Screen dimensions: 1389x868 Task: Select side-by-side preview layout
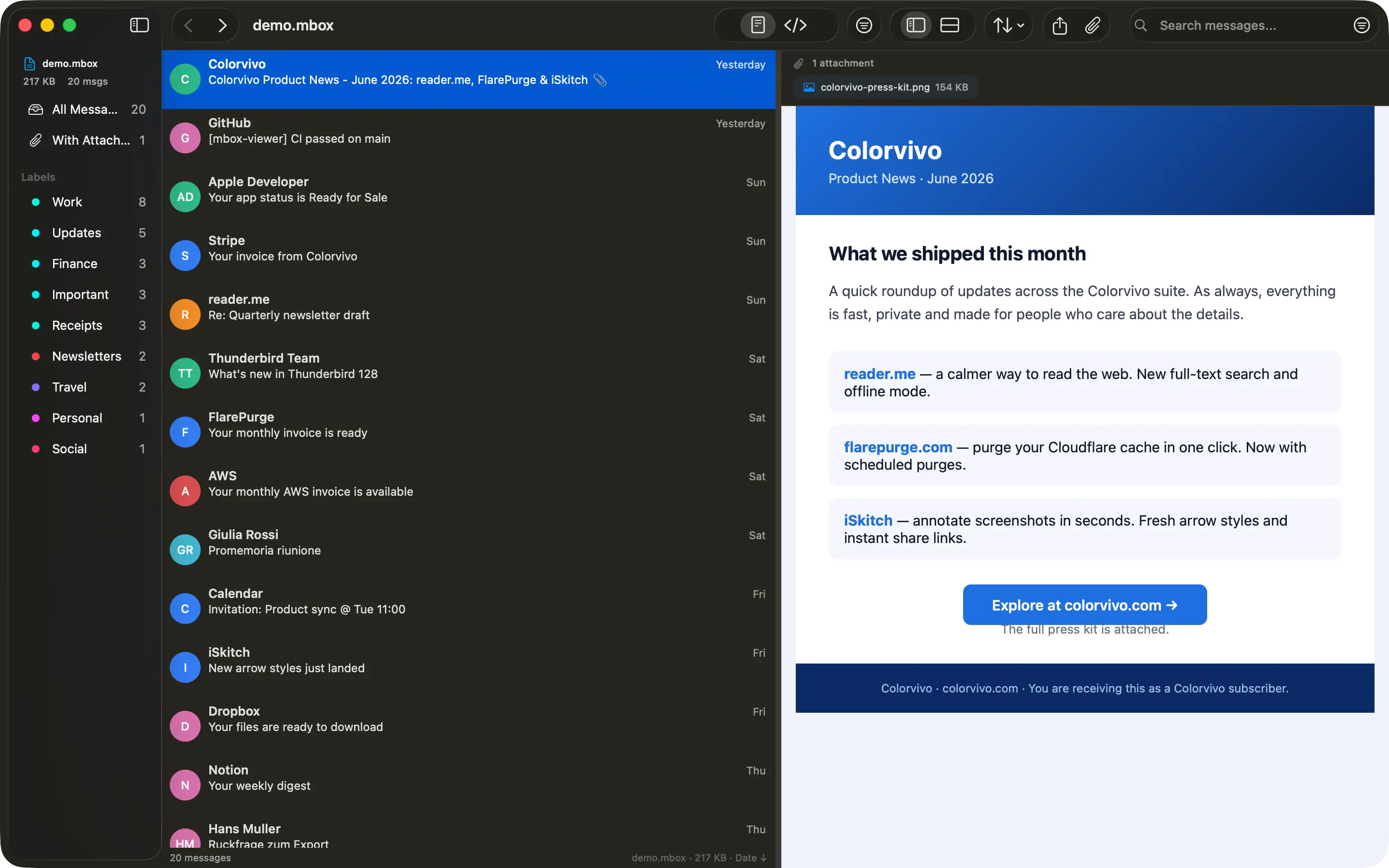916,25
